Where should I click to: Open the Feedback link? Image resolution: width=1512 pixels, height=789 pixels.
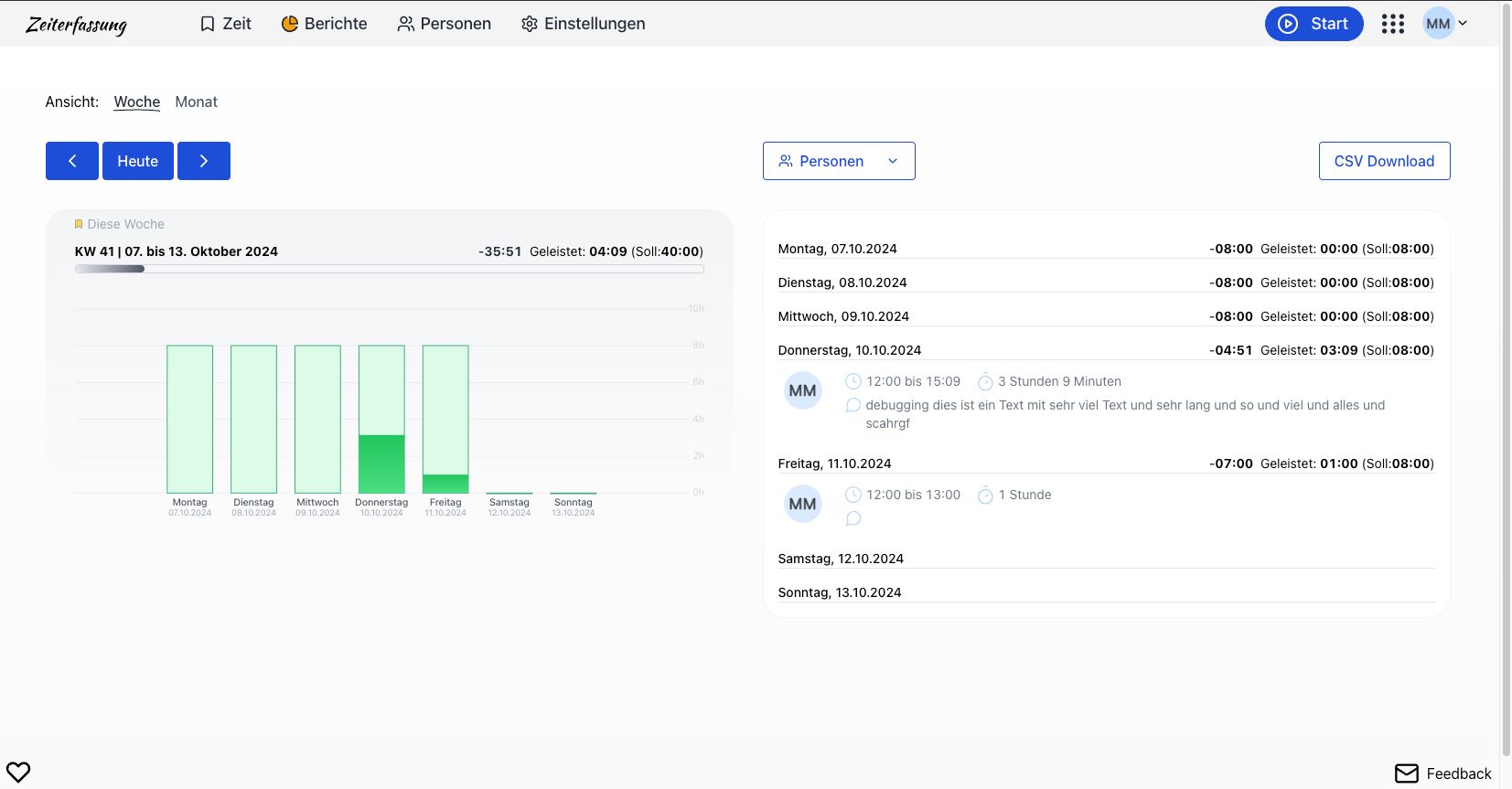point(1442,773)
